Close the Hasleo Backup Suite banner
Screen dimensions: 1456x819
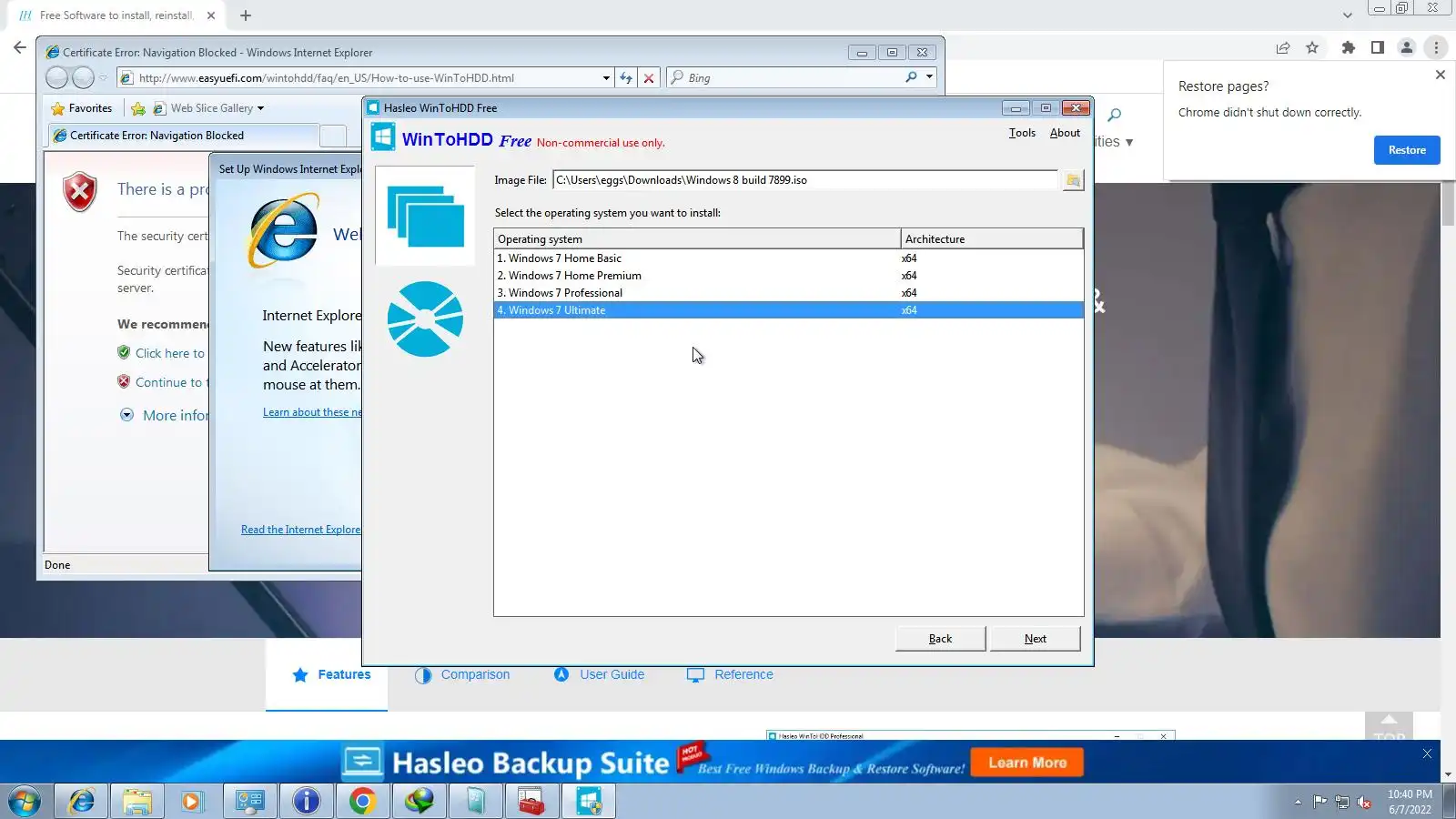1427,753
